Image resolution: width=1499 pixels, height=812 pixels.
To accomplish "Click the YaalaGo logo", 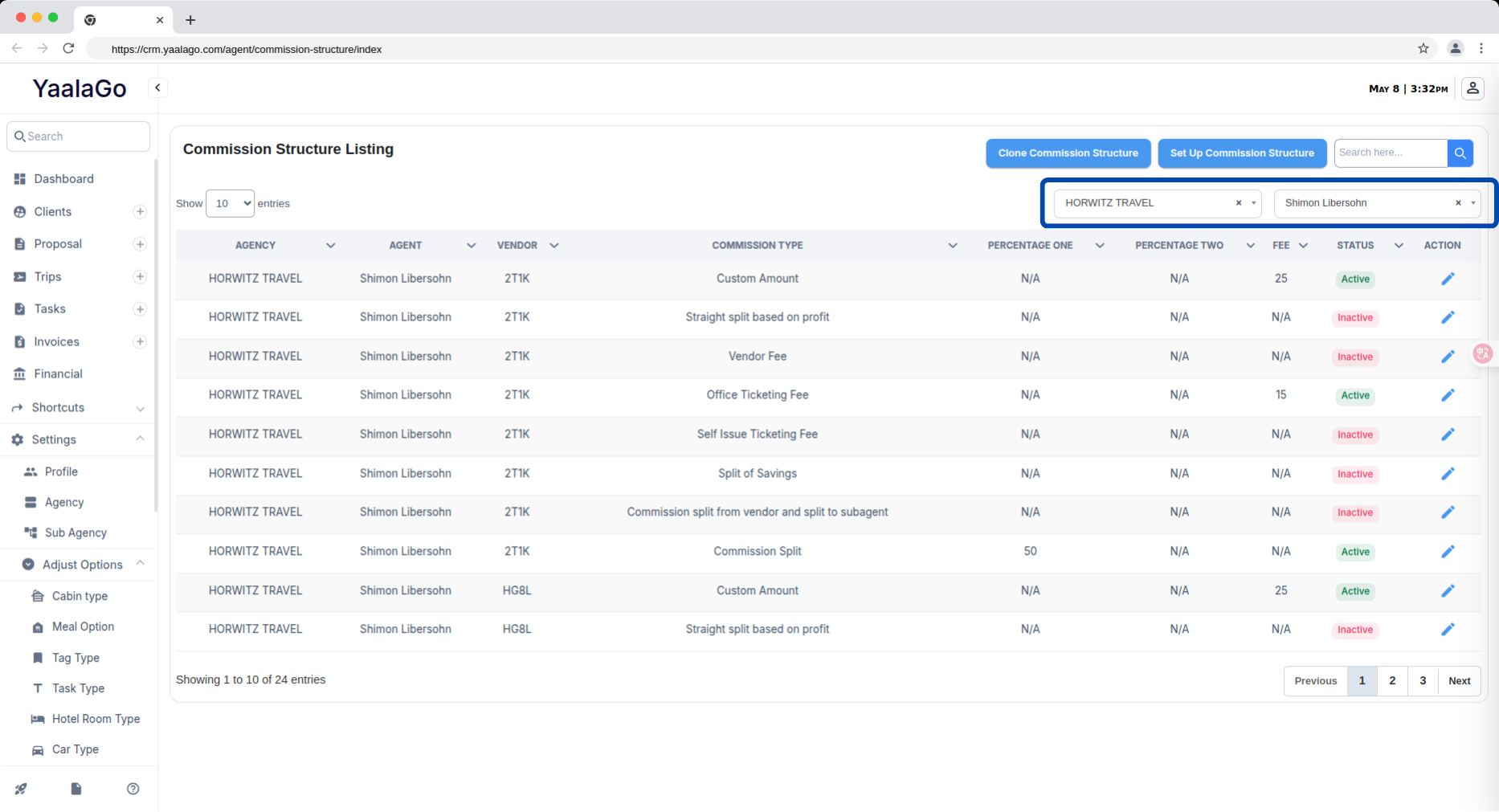I will [x=80, y=88].
